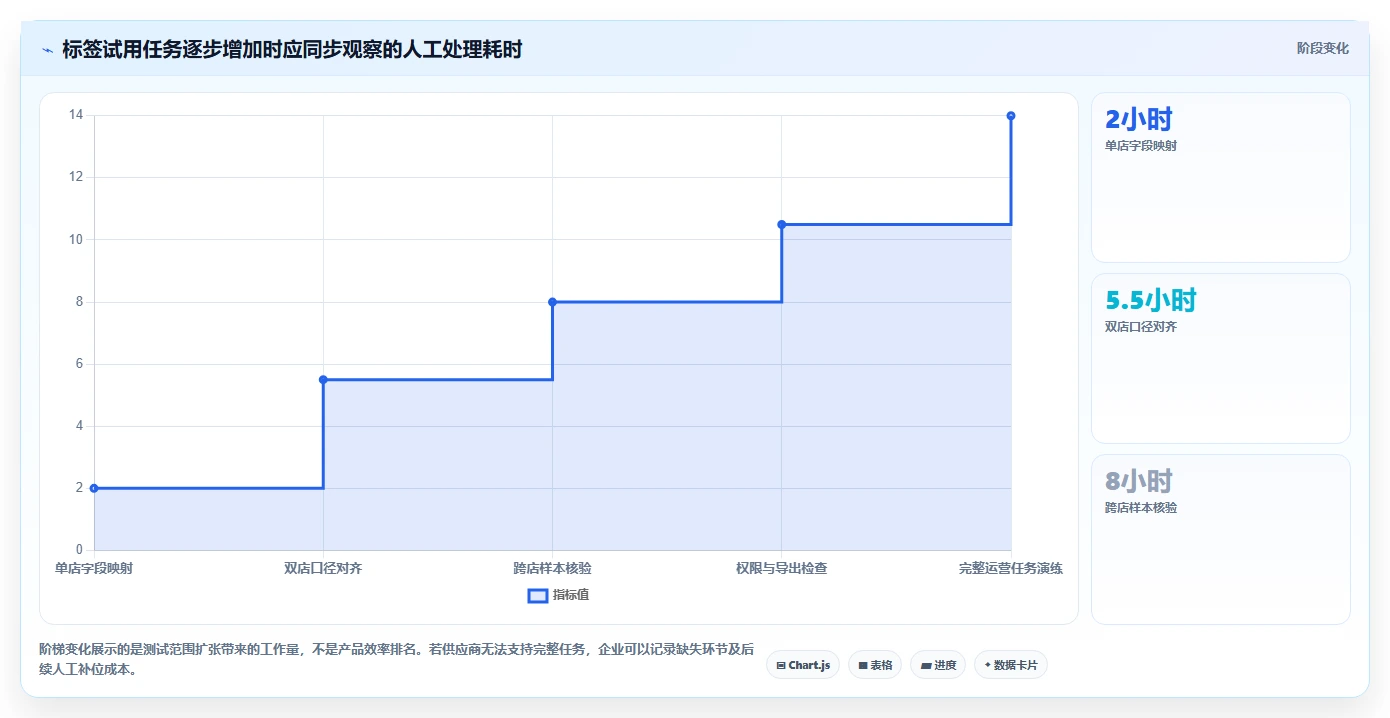The height and width of the screenshot is (718, 1390).
Task: Click the Chart.js chip icon
Action: click(x=781, y=665)
